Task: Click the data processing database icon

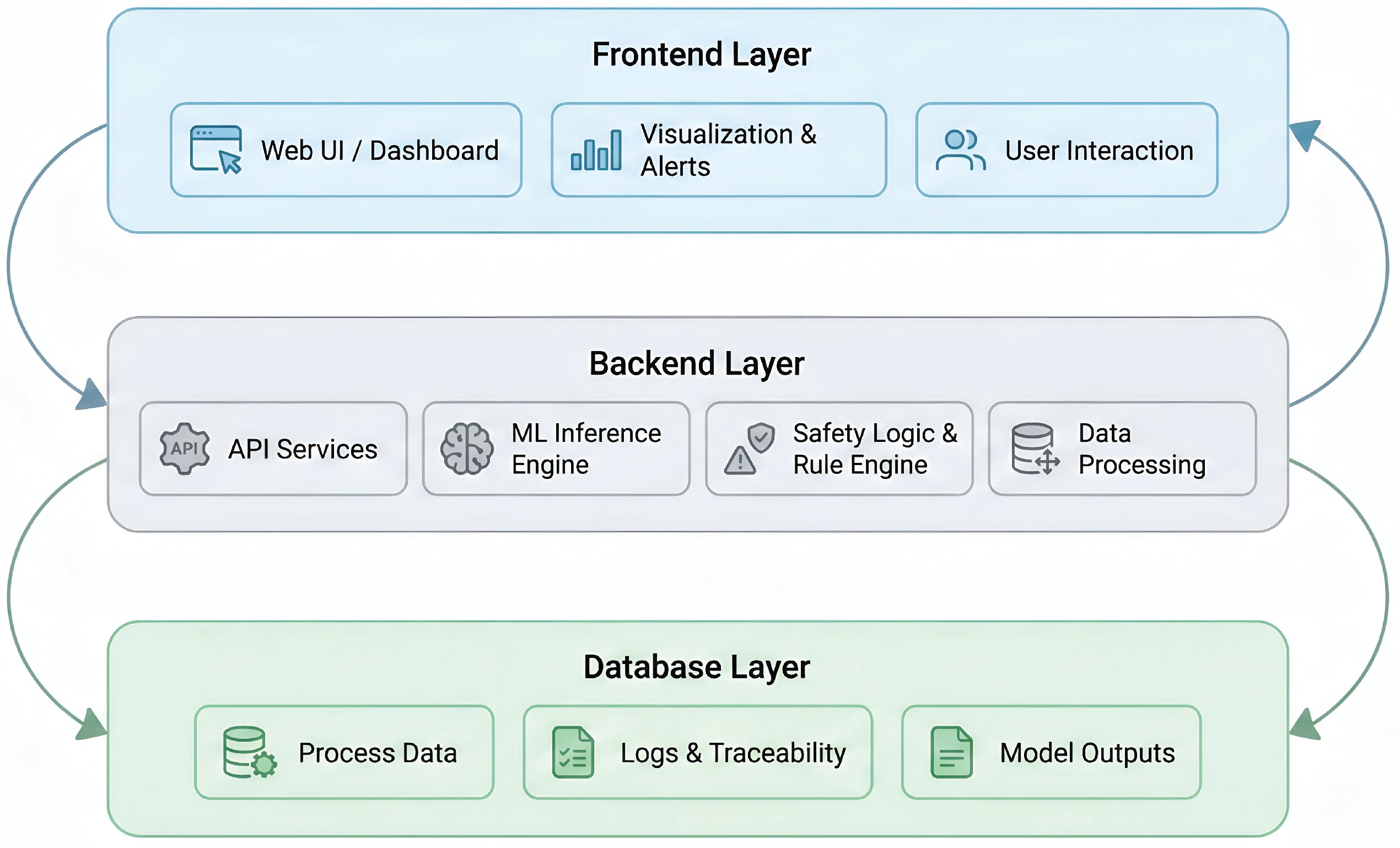Action: [1035, 449]
